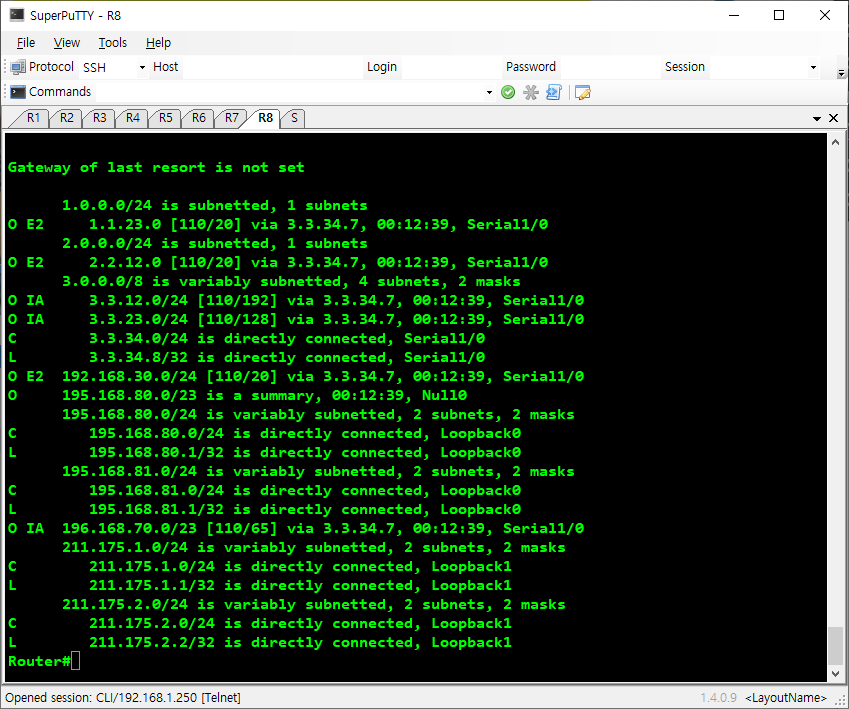Image resolution: width=849 pixels, height=709 pixels.
Task: Switch to the S session tab
Action: point(294,118)
